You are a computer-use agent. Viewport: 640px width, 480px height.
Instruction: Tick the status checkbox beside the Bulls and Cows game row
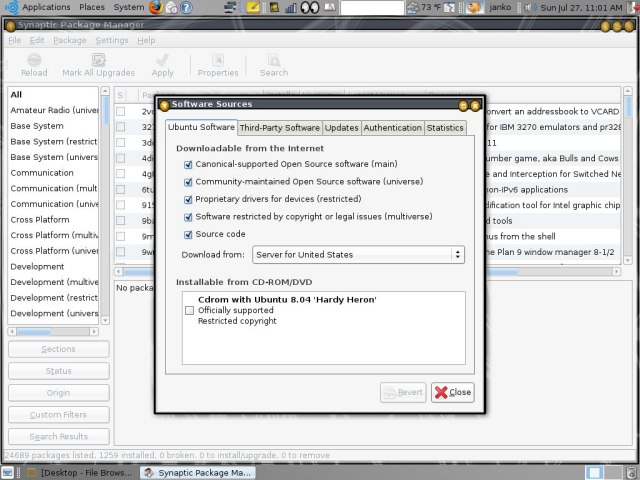tap(120, 158)
